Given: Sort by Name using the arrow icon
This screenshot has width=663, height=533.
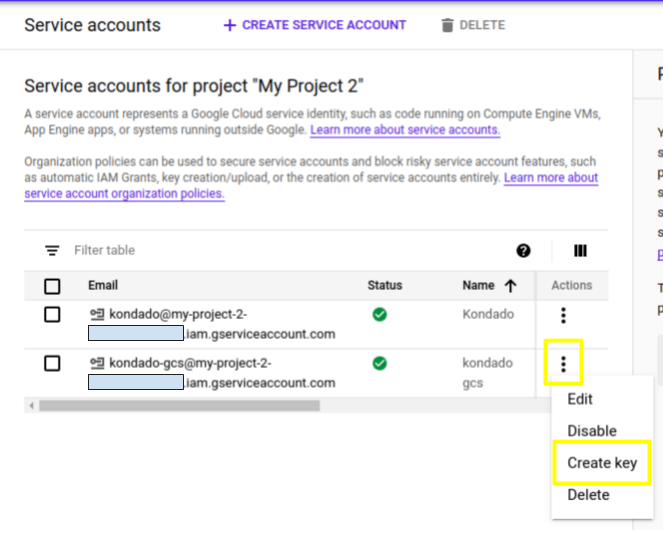Looking at the screenshot, I should pyautogui.click(x=510, y=286).
